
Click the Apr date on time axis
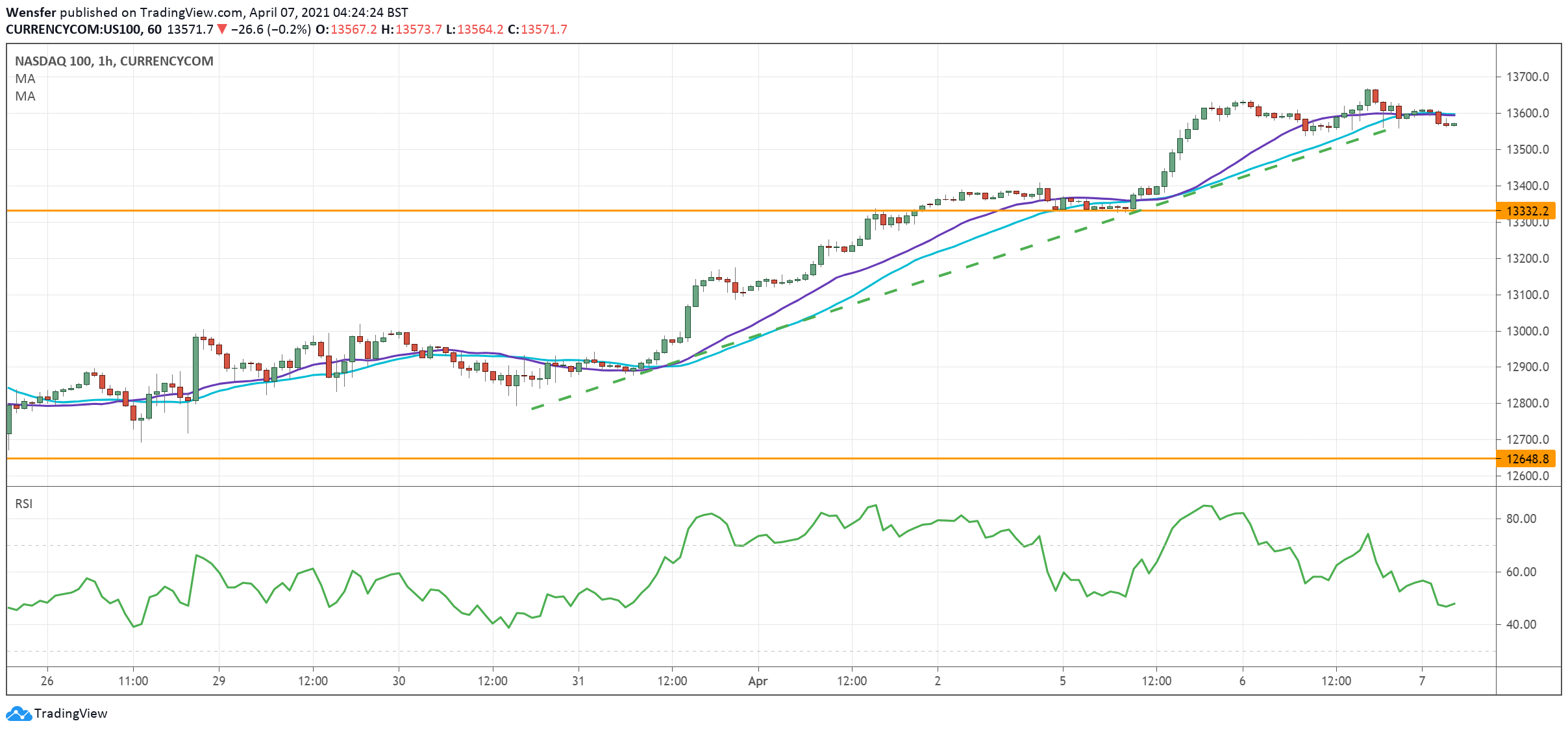pyautogui.click(x=757, y=681)
